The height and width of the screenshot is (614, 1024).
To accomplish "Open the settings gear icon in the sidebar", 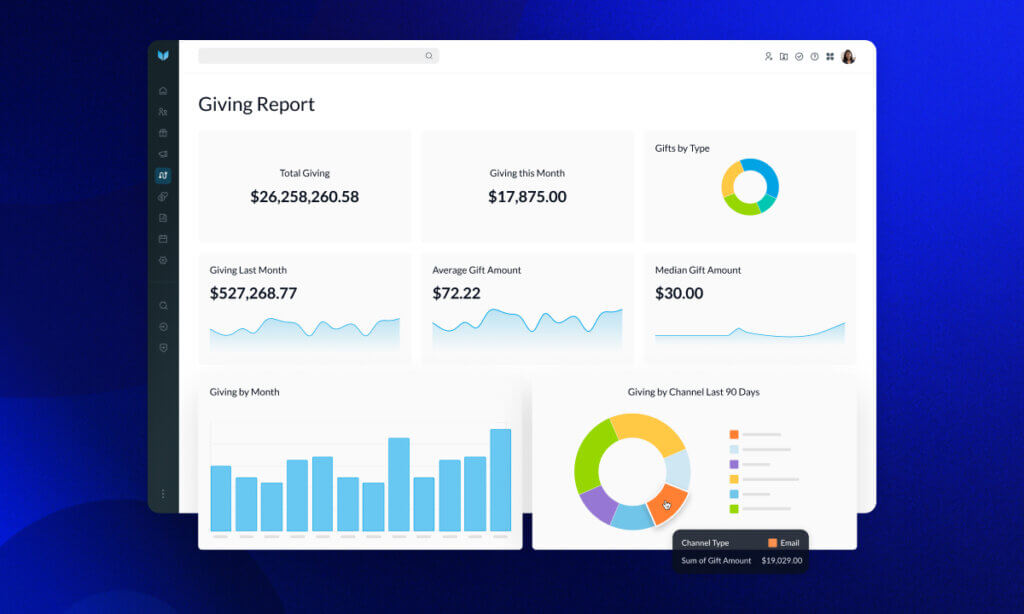I will [163, 260].
